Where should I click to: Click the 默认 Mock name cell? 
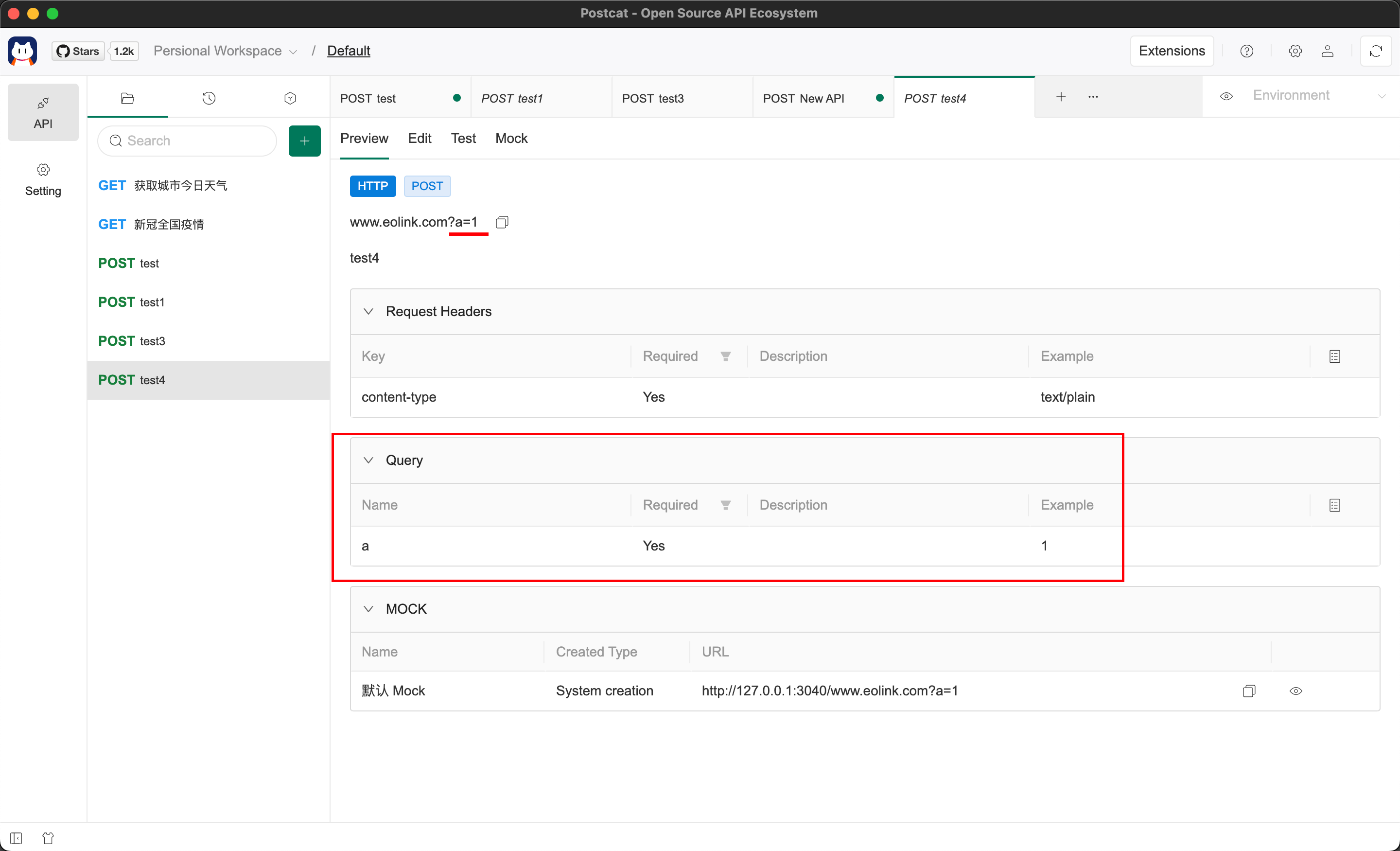[393, 691]
